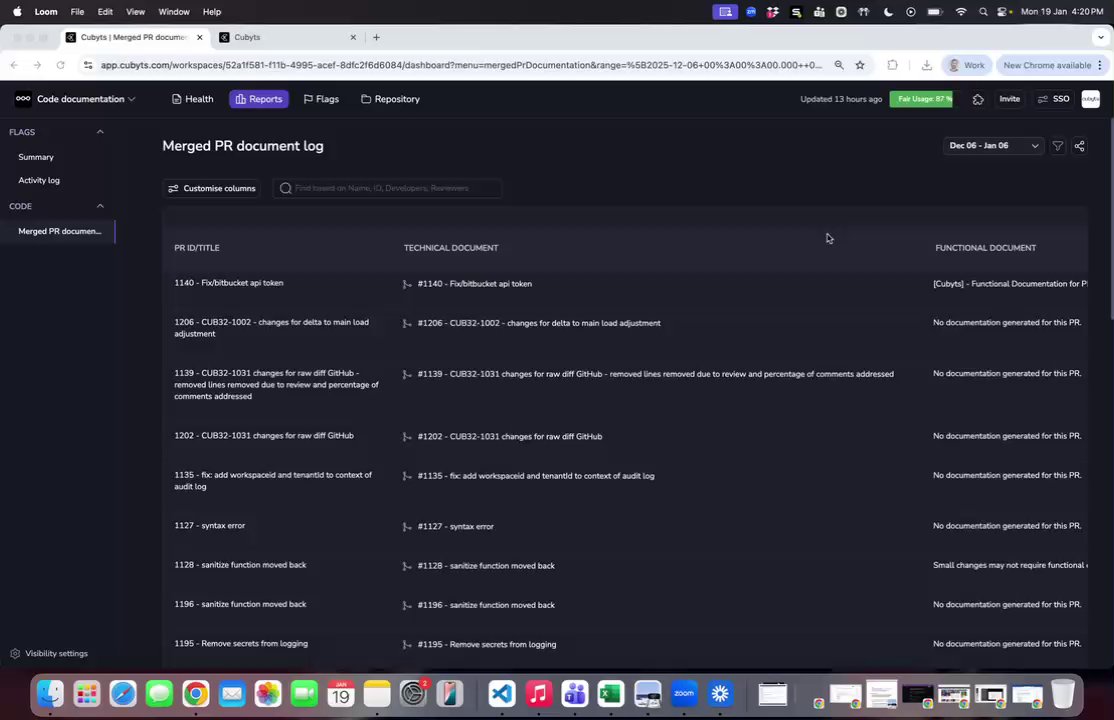The height and width of the screenshot is (720, 1114).
Task: Open Visual Studio Code in the Dock
Action: [502, 694]
